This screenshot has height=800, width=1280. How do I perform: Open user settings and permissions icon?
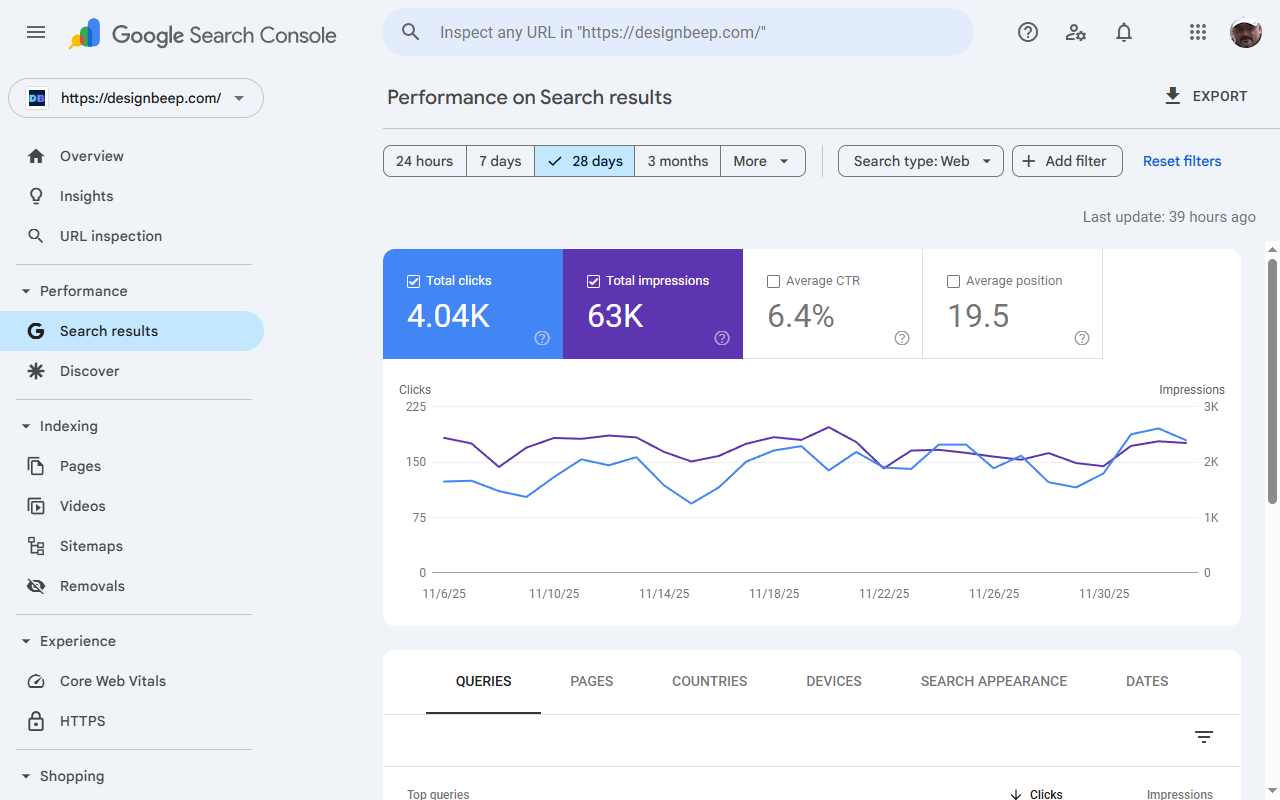click(1076, 32)
